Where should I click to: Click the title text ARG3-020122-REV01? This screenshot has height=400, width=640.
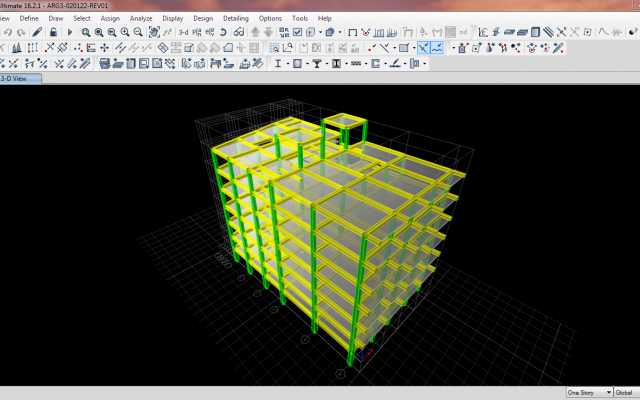[x=76, y=6]
